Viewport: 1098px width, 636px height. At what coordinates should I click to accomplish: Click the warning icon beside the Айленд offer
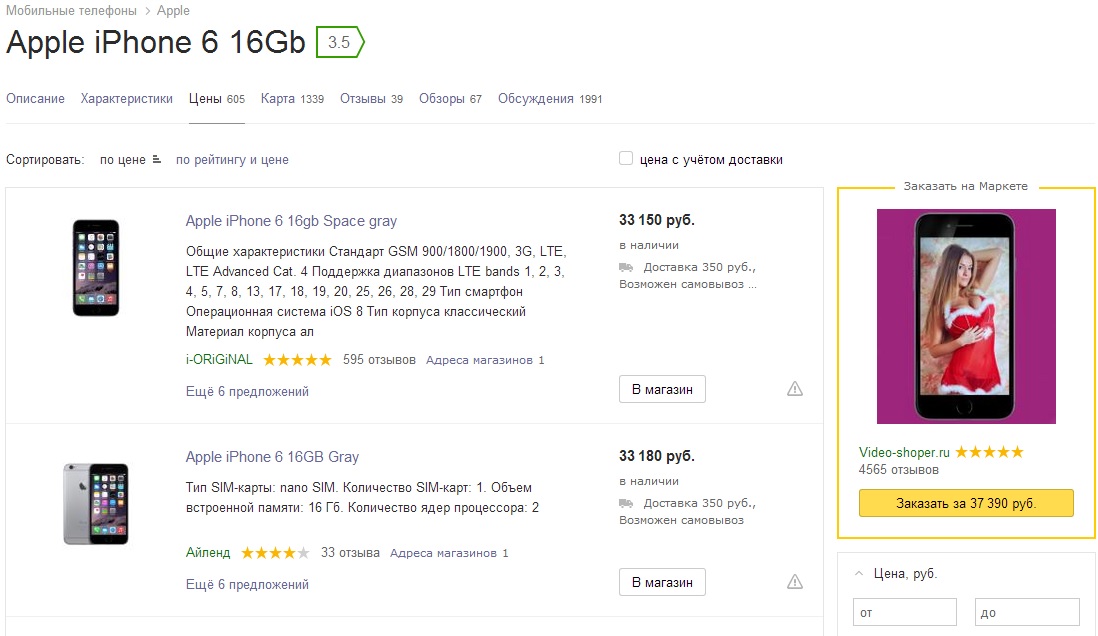pos(795,582)
